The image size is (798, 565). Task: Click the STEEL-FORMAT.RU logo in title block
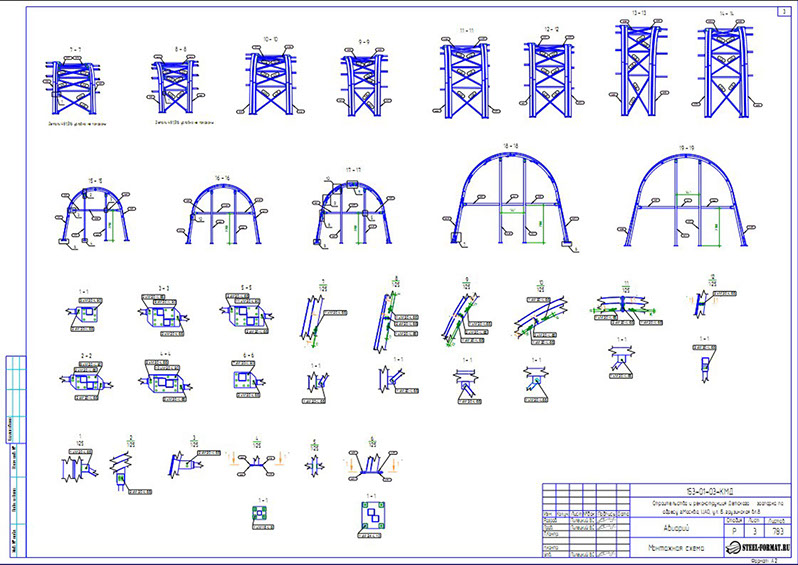pyautogui.click(x=758, y=548)
